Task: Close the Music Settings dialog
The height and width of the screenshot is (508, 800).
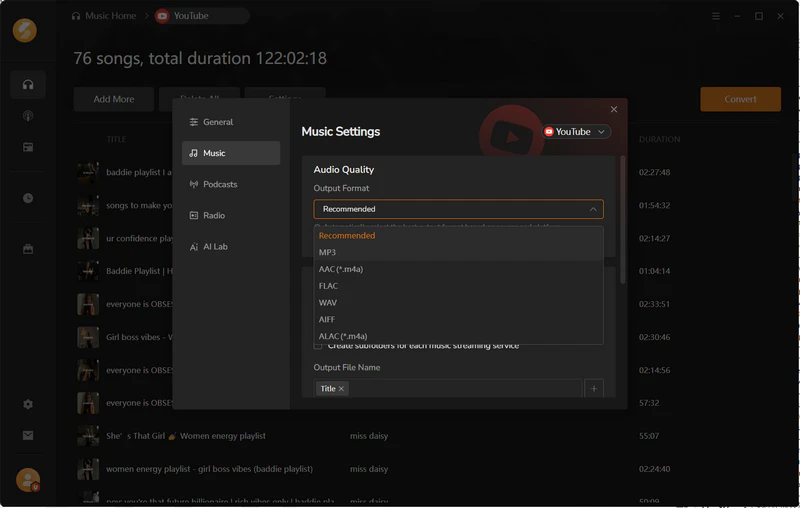Action: pyautogui.click(x=614, y=109)
